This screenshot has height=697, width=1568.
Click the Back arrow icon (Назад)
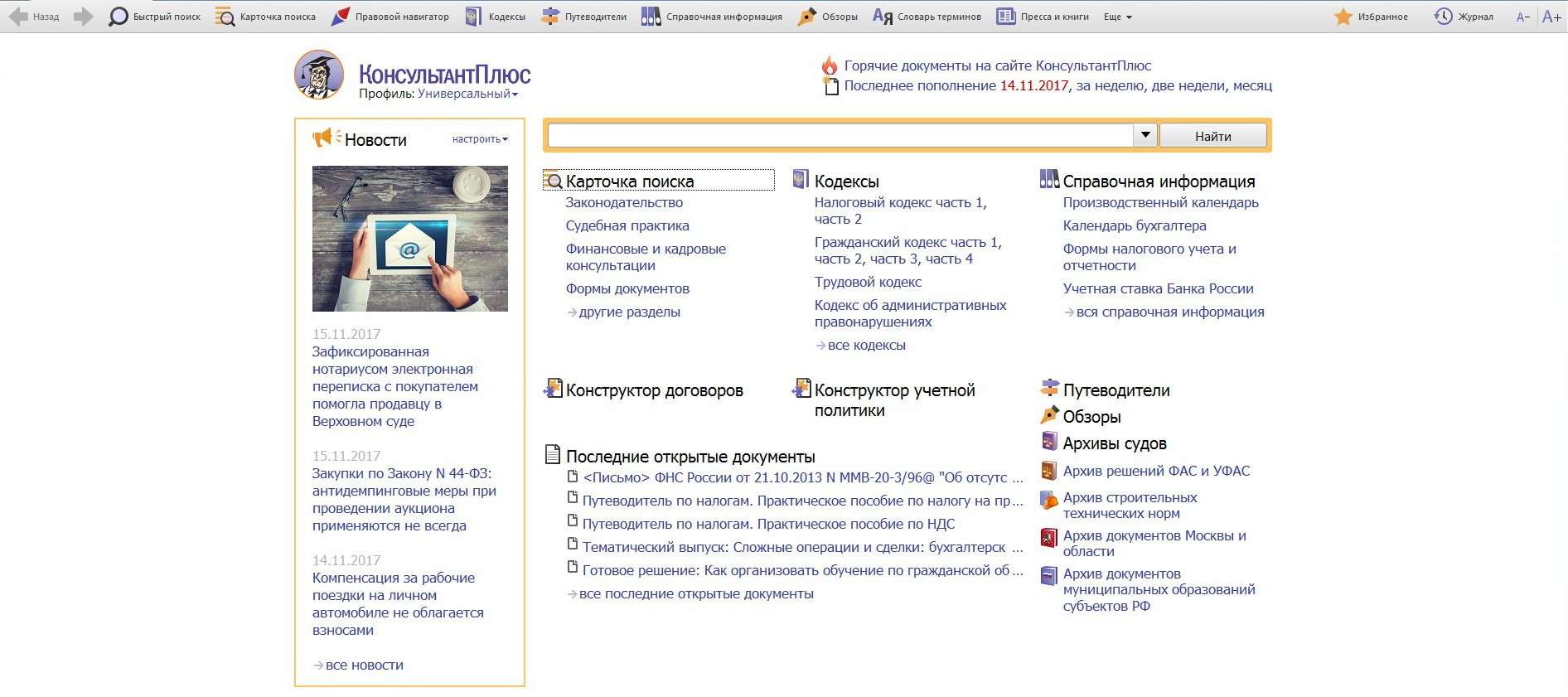tap(18, 17)
